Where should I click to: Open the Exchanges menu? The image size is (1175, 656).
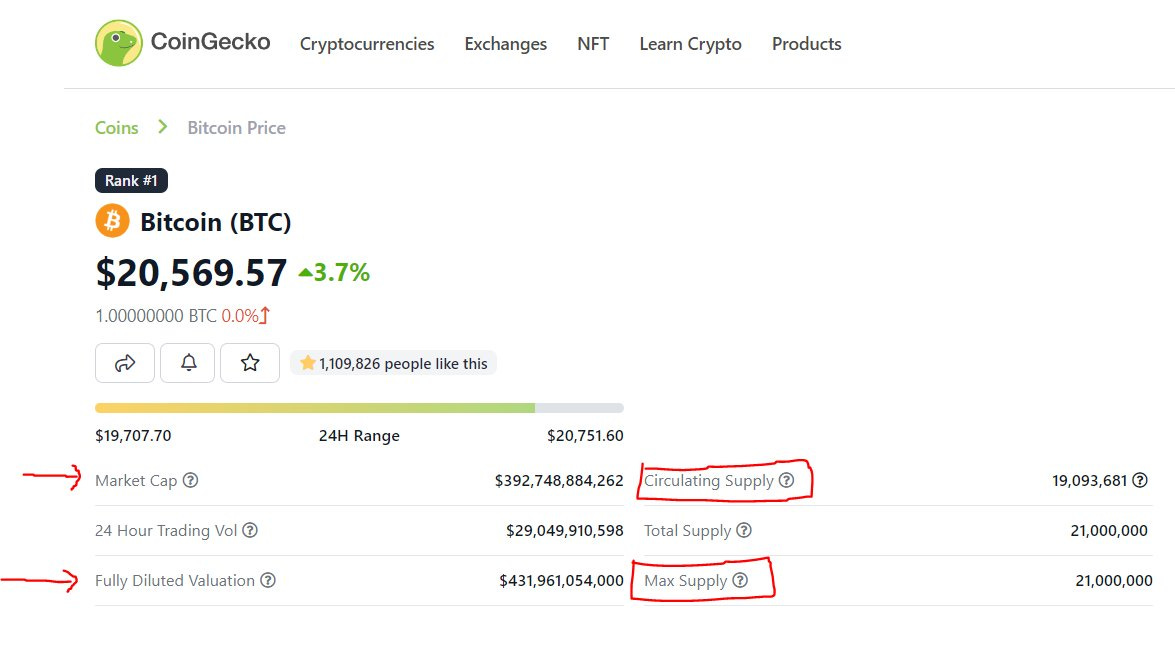506,44
